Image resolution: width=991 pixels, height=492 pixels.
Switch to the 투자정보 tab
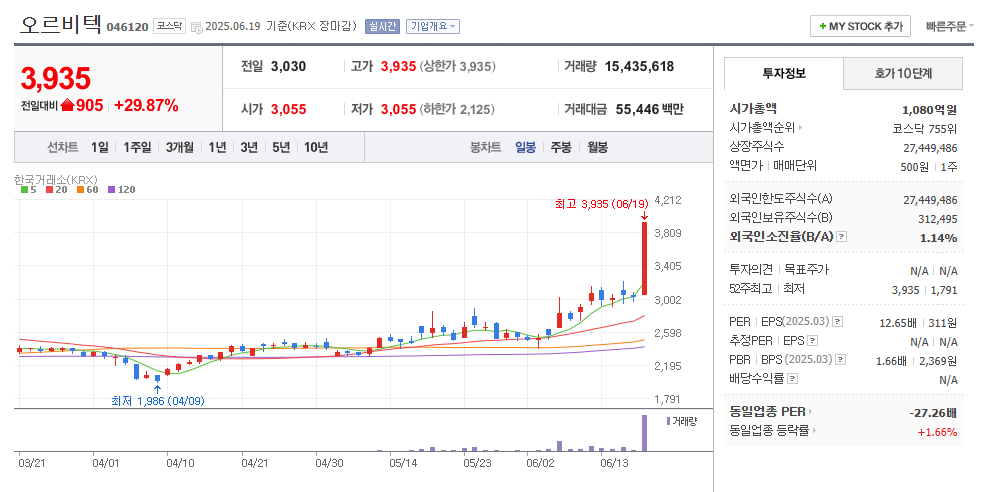click(x=784, y=73)
